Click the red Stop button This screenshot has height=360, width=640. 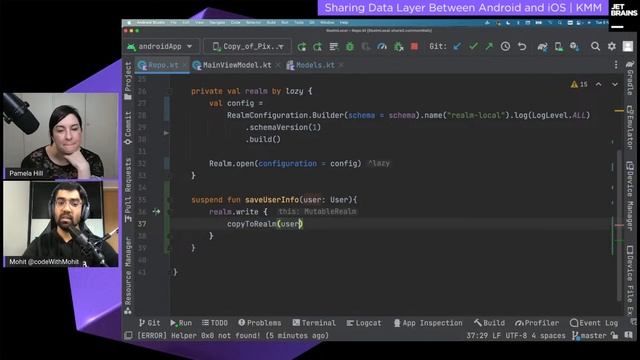414,47
